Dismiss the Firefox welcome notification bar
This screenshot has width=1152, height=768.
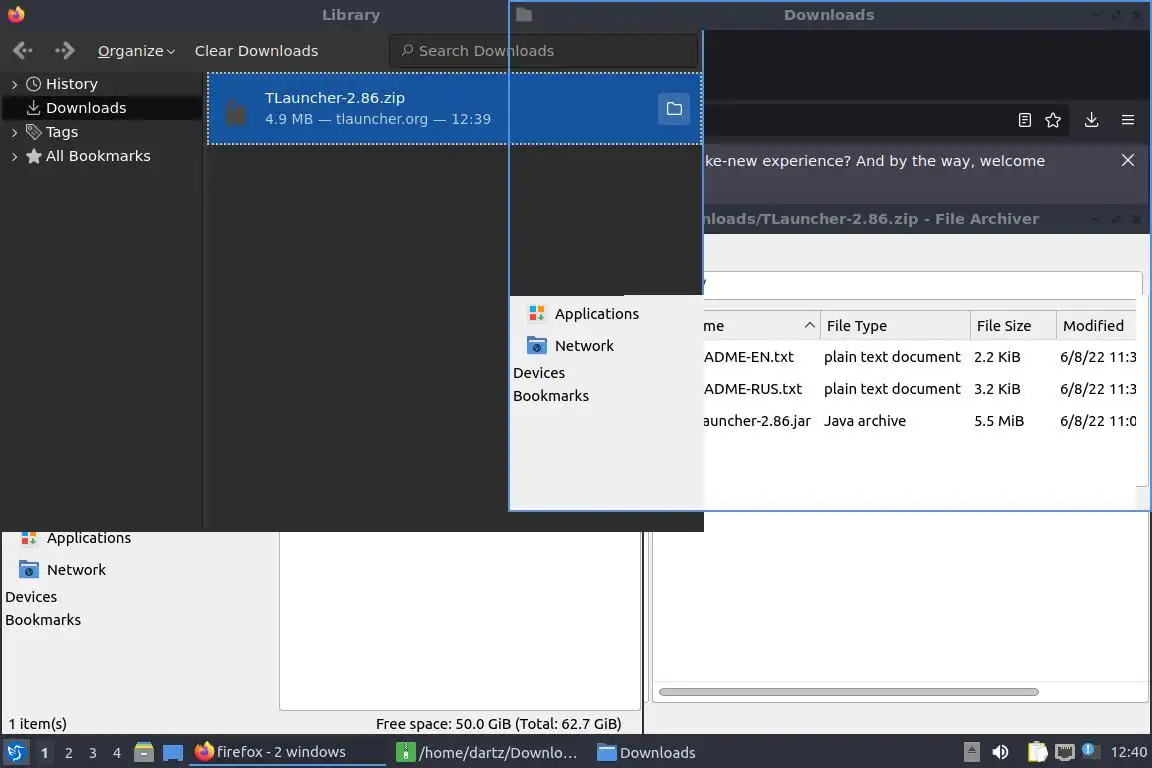[x=1128, y=160]
